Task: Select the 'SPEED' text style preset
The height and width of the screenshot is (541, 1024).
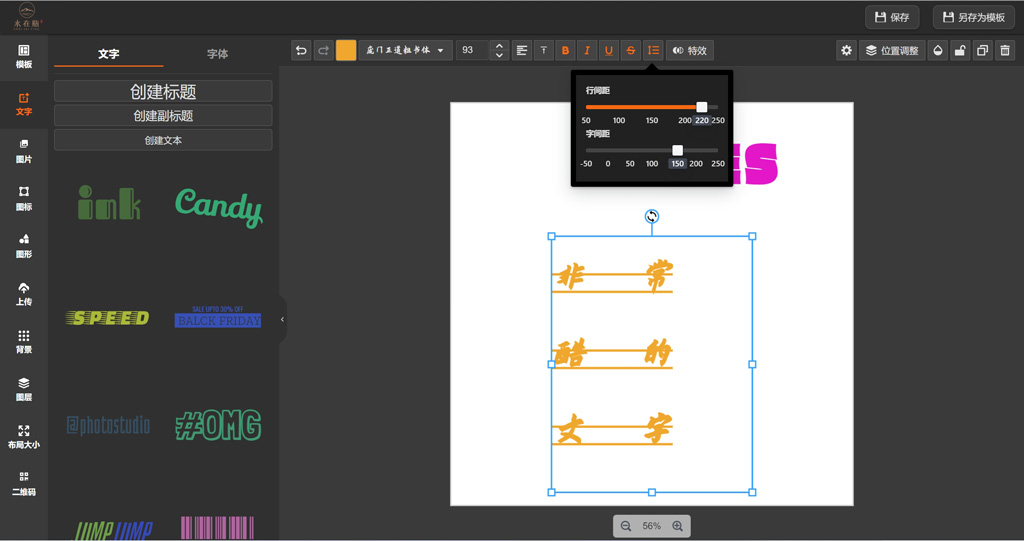Action: pyautogui.click(x=108, y=318)
